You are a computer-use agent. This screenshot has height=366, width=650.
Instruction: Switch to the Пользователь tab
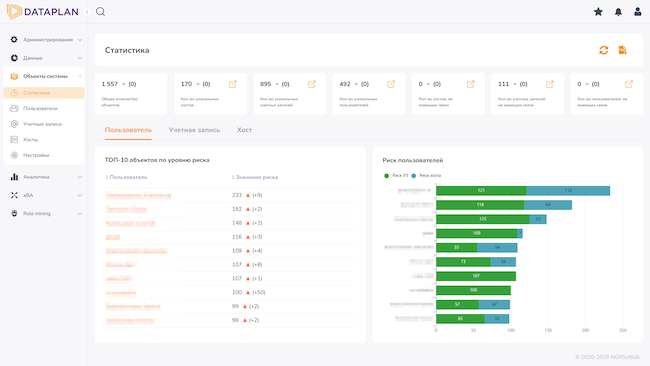coord(128,130)
